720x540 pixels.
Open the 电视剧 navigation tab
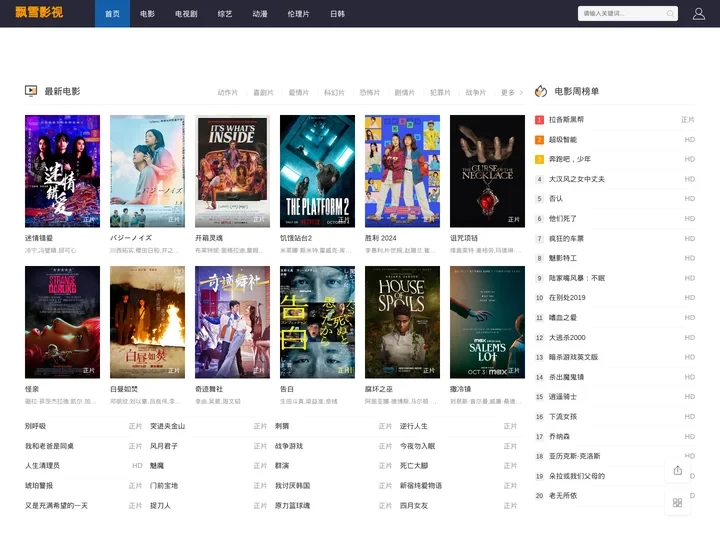[x=186, y=14]
